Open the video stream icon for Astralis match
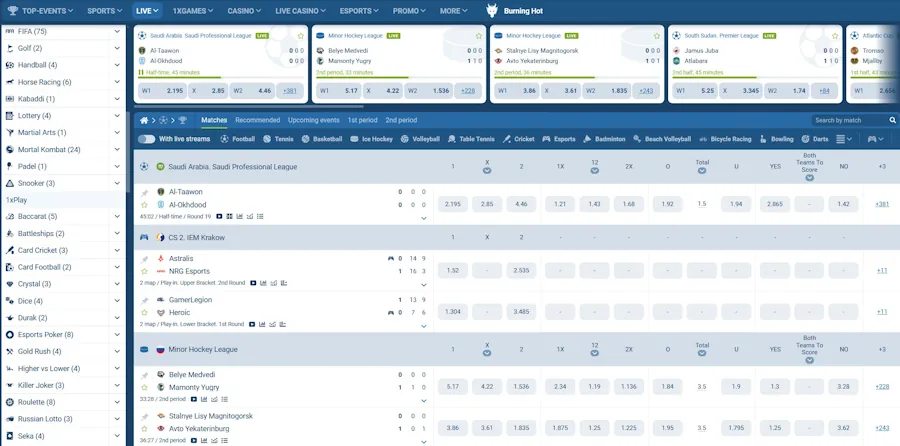Image resolution: width=900 pixels, height=446 pixels. (x=253, y=283)
